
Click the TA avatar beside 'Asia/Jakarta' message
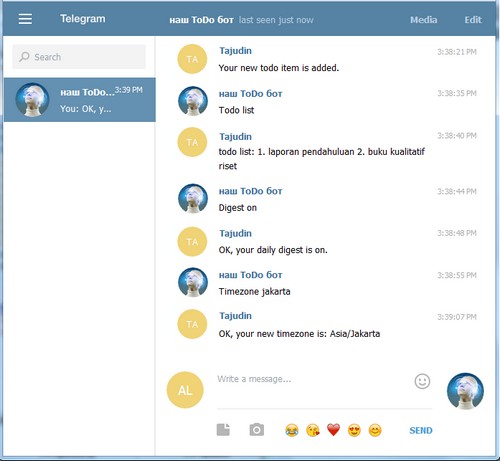coord(192,324)
